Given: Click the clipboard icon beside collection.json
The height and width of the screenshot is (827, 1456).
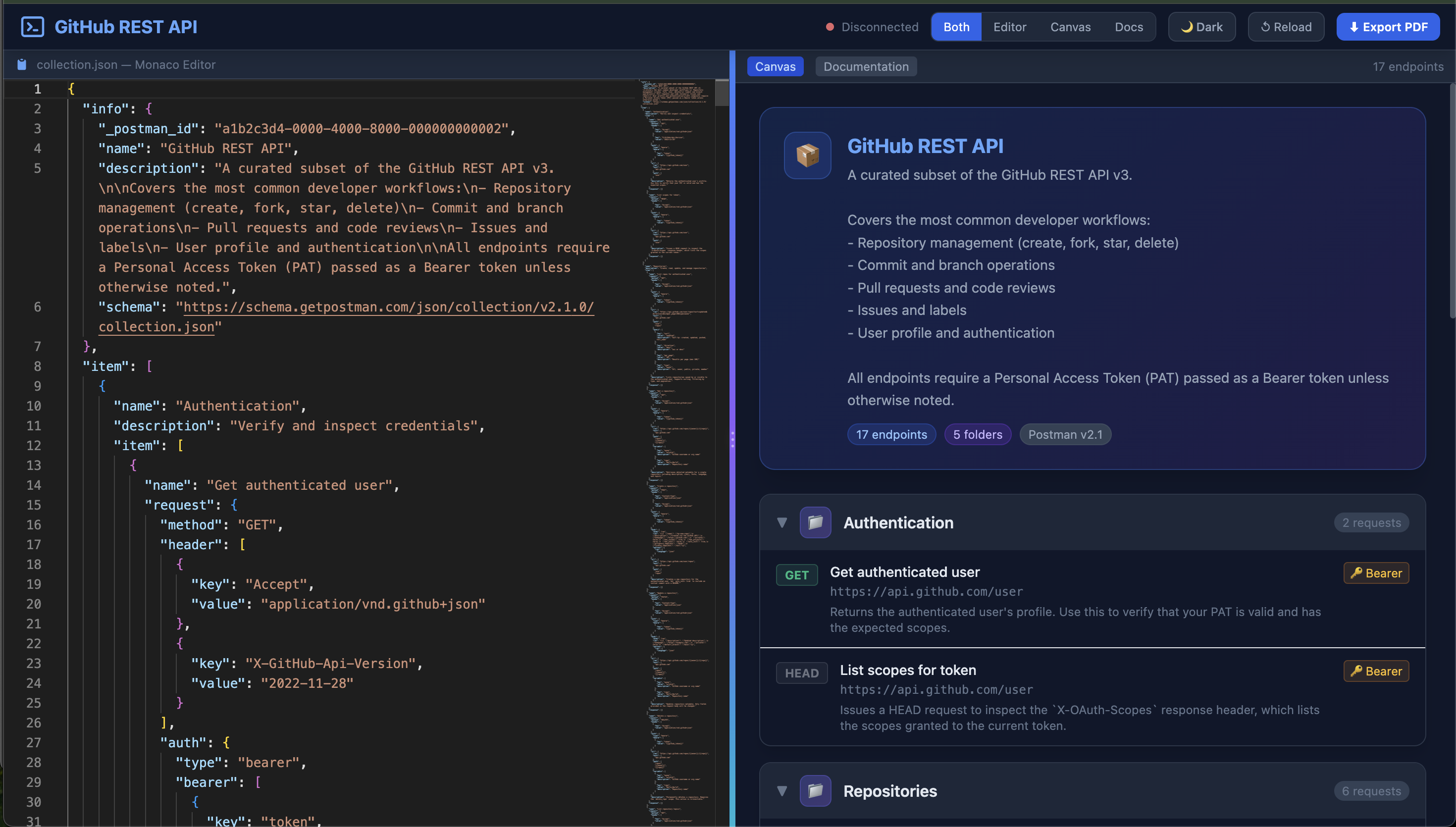Looking at the screenshot, I should [22, 65].
